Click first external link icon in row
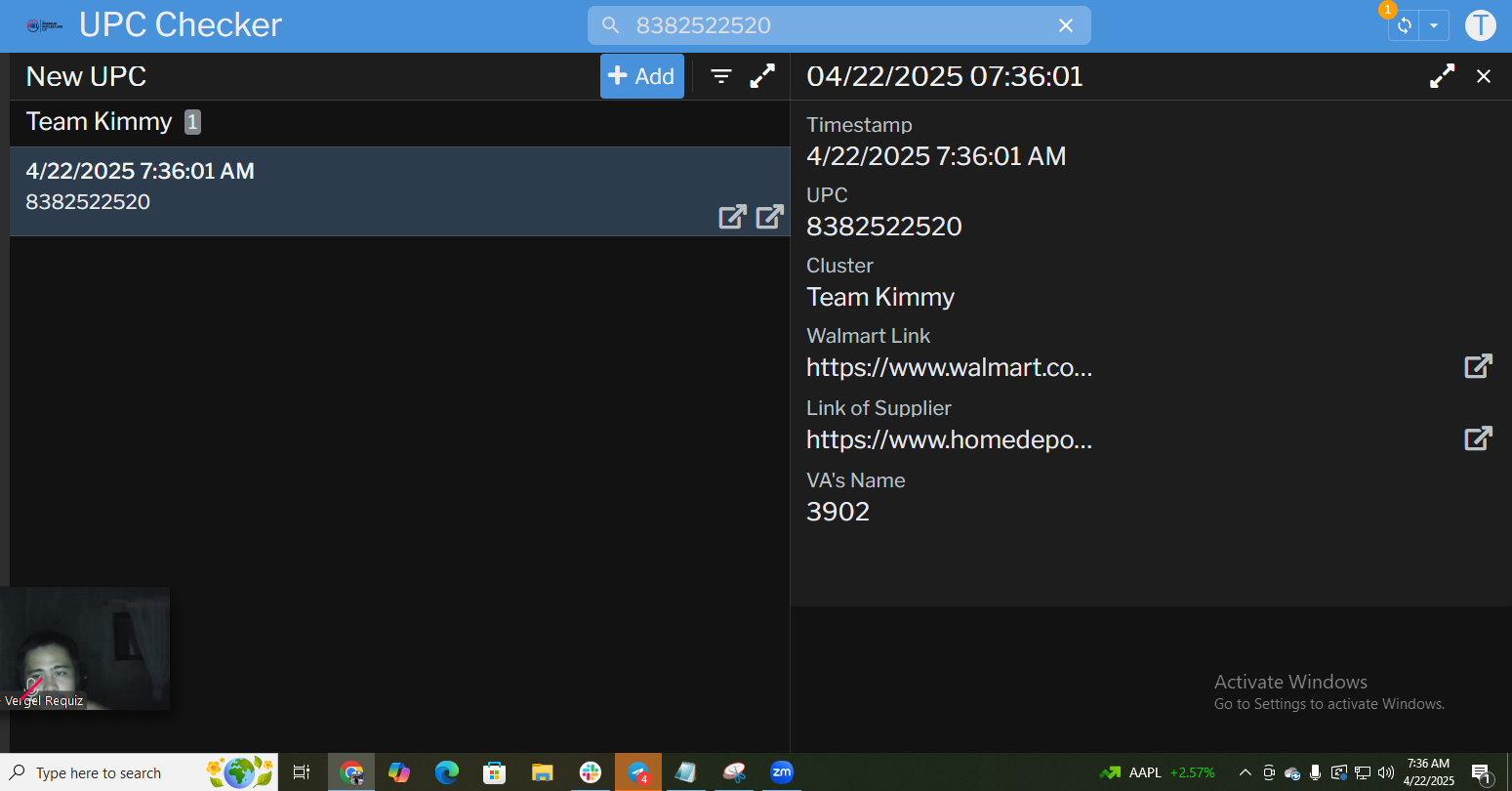The height and width of the screenshot is (791, 1512). pos(732,217)
